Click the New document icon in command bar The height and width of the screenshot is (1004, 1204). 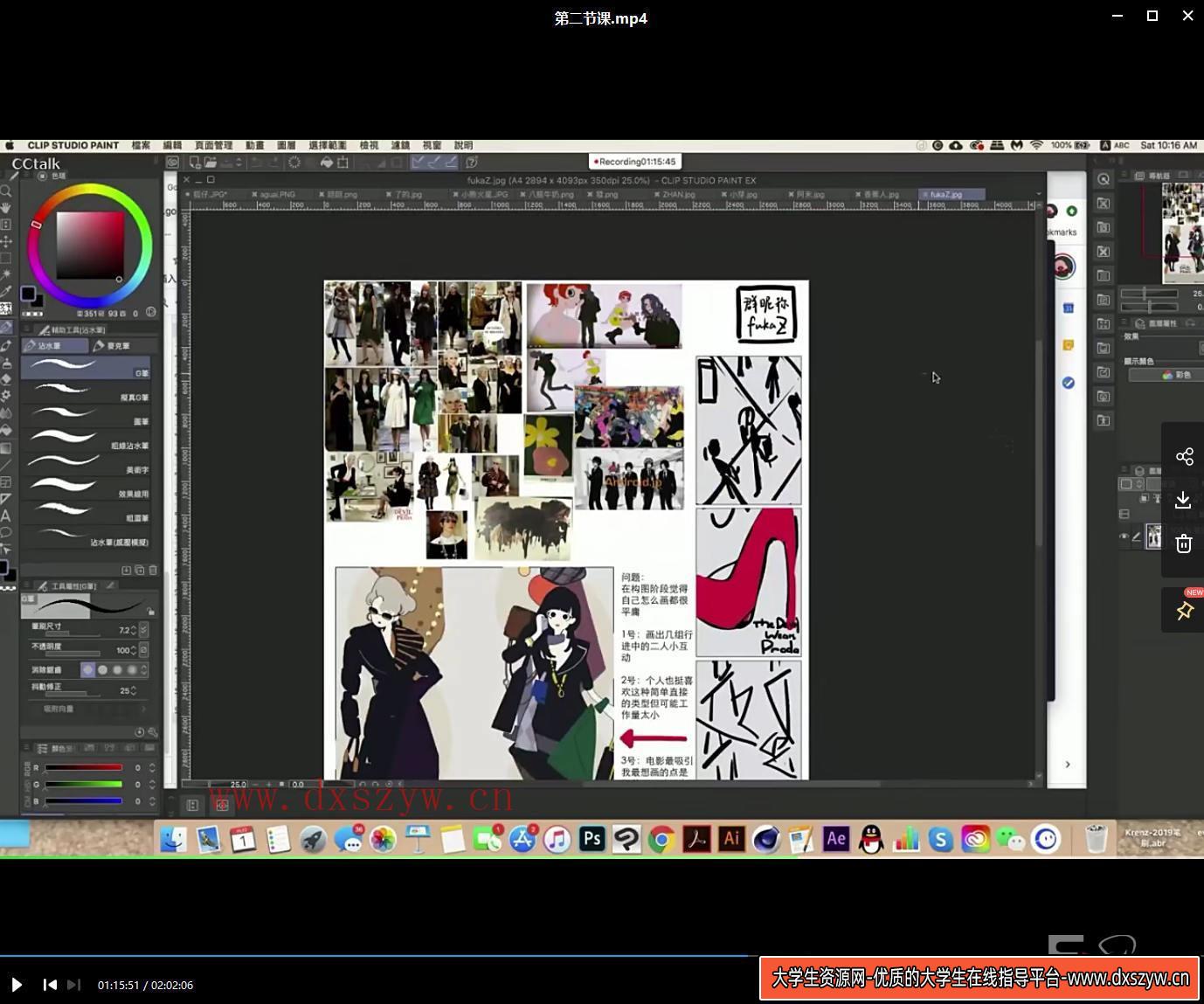coord(195,163)
